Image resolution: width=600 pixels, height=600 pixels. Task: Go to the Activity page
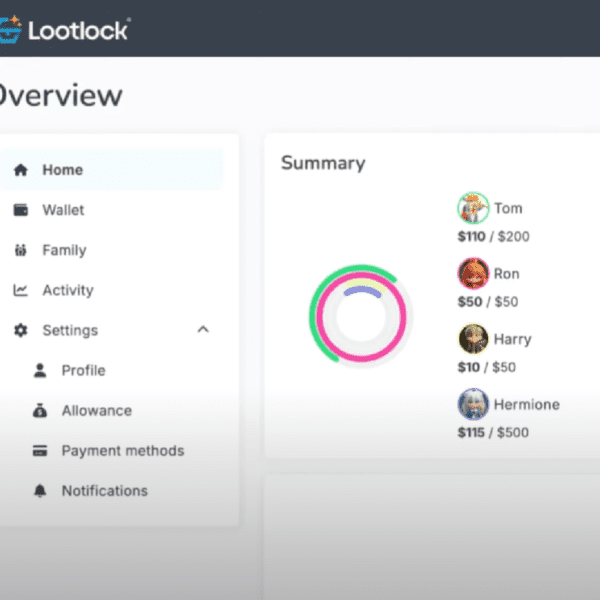pos(67,290)
